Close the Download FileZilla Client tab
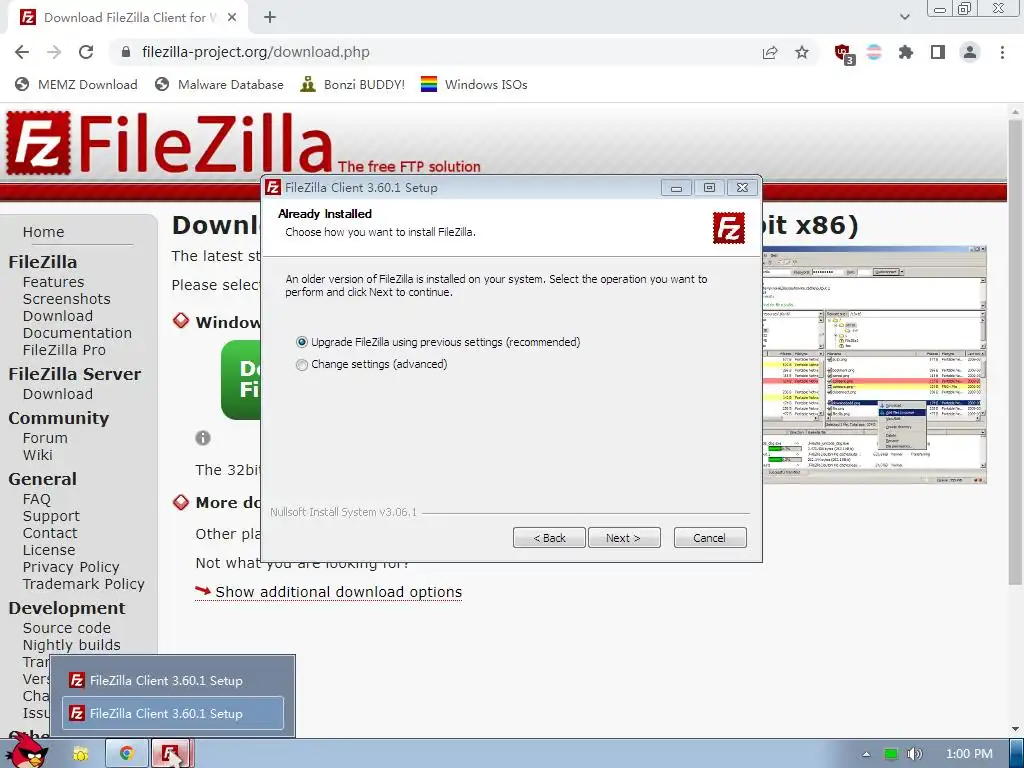1024x768 pixels. pos(232,18)
